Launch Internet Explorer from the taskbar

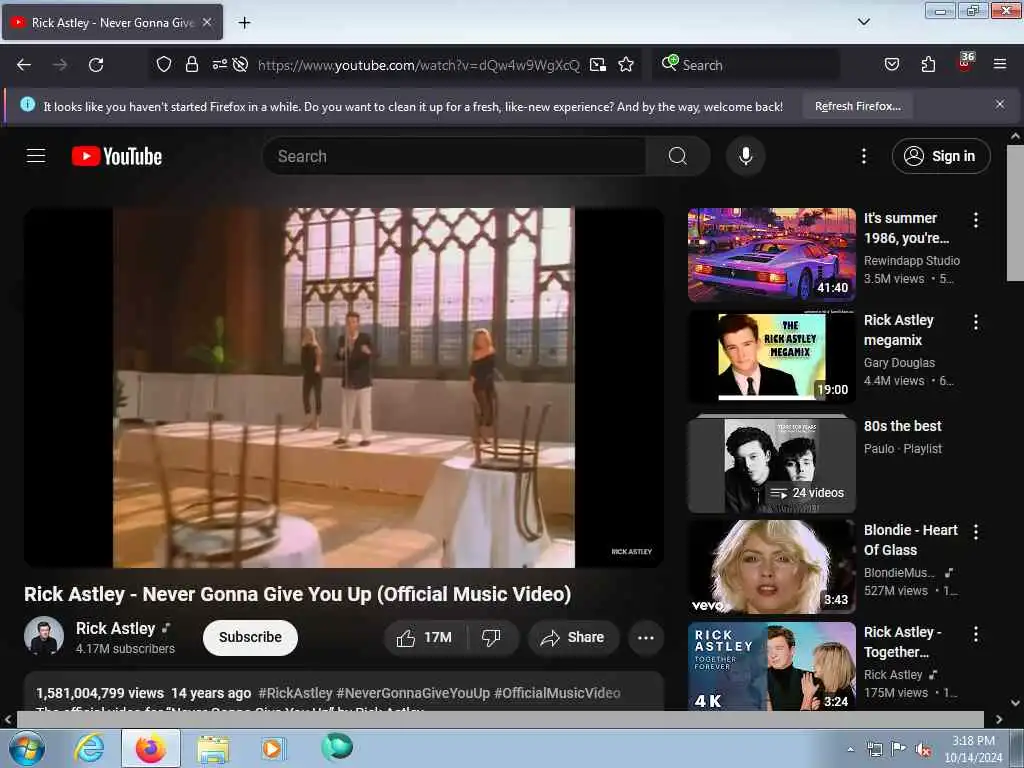pos(89,748)
